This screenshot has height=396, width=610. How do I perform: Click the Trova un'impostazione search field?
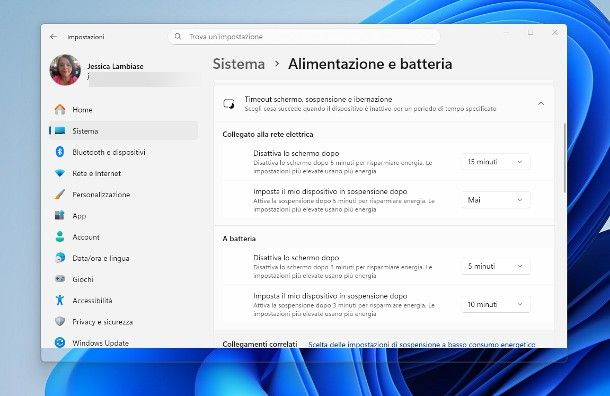(x=304, y=37)
